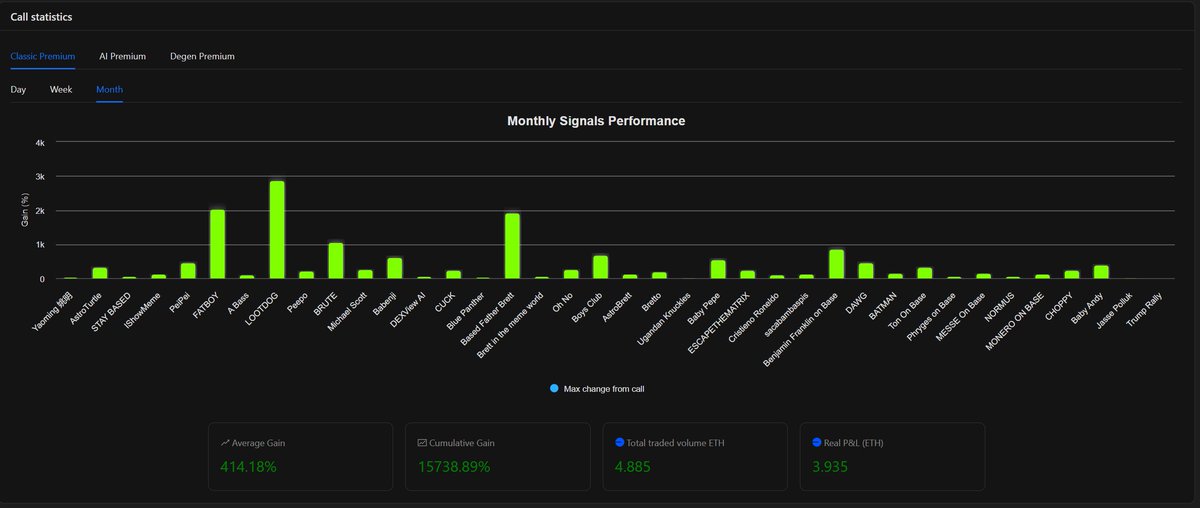The width and height of the screenshot is (1200, 508).
Task: Select the Day period tab
Action: [x=18, y=90]
